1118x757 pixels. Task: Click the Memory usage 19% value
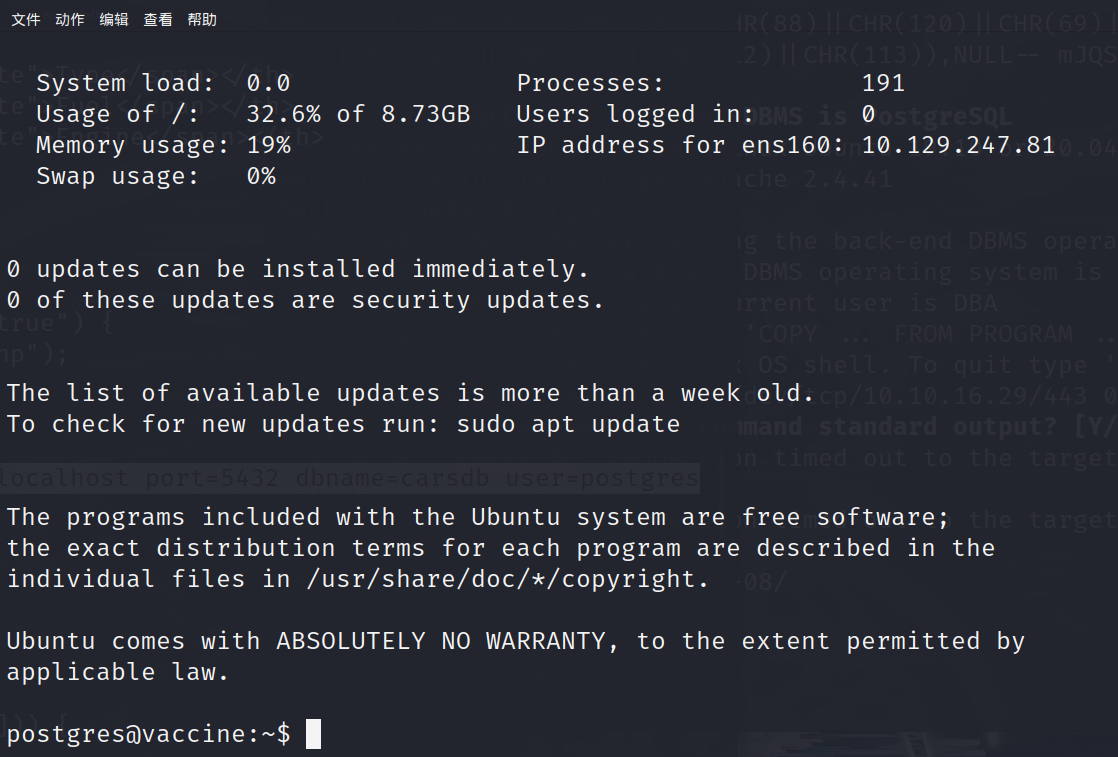point(268,145)
